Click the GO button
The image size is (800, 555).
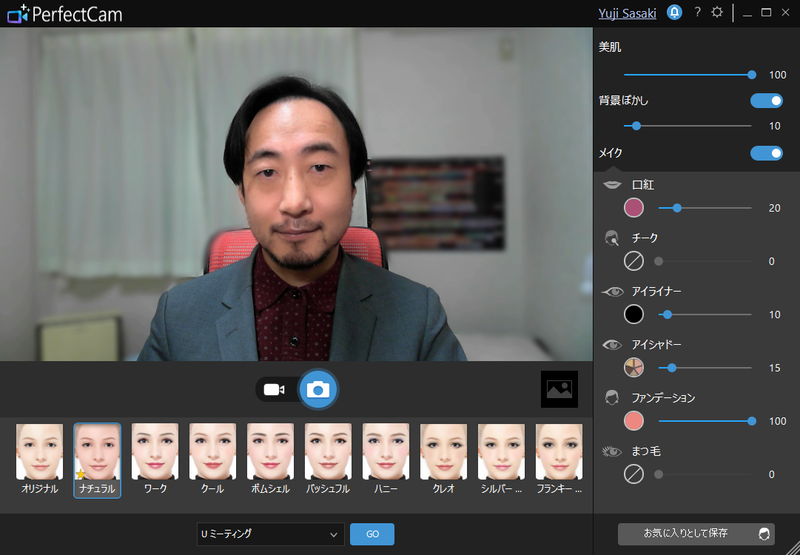click(x=372, y=534)
